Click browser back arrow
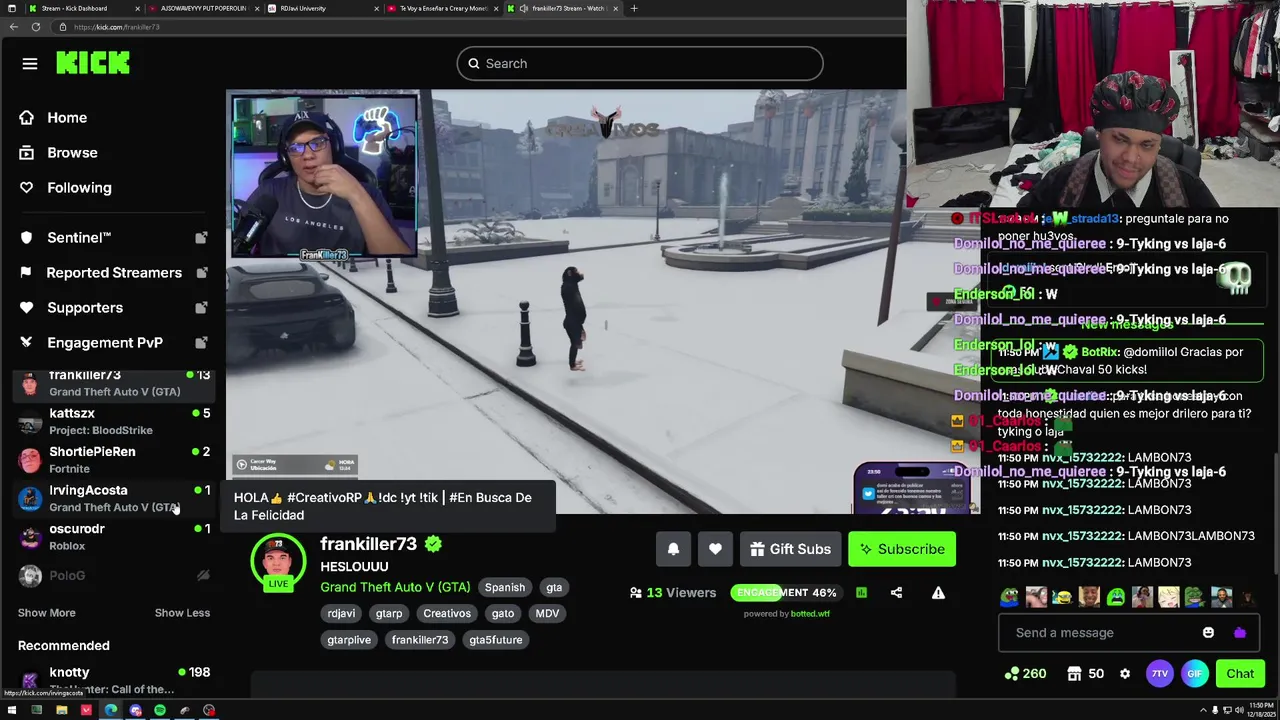This screenshot has height=720, width=1280. (13, 27)
